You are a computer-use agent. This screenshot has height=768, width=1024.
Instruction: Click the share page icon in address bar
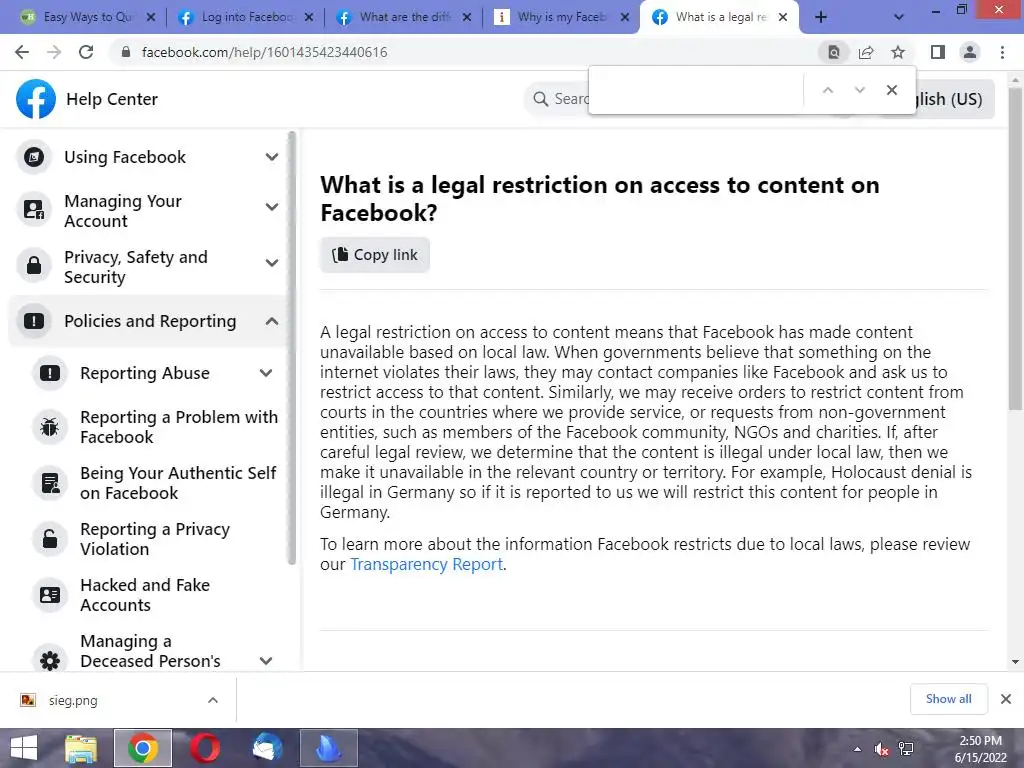click(x=866, y=52)
